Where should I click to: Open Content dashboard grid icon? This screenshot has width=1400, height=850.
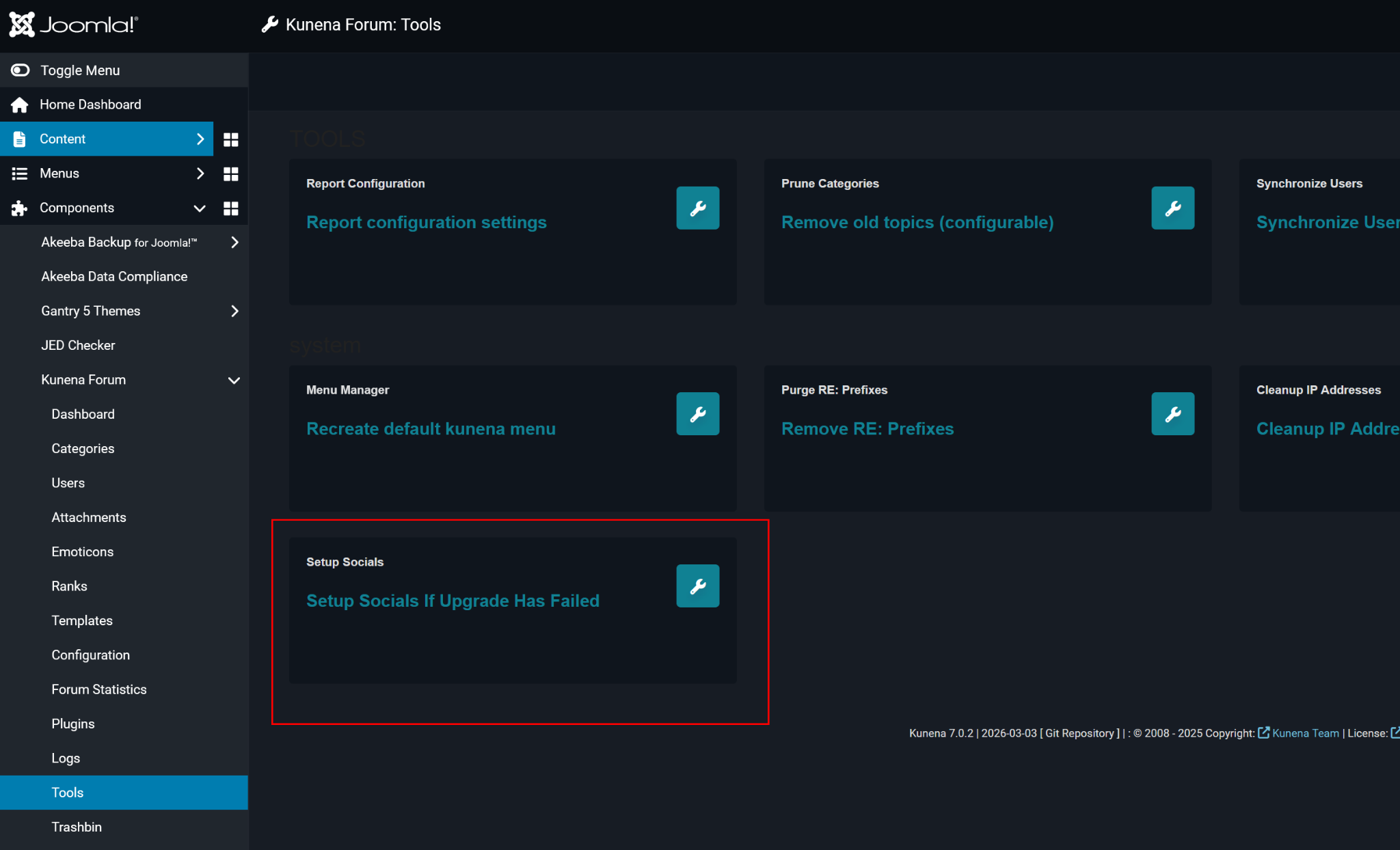click(231, 139)
